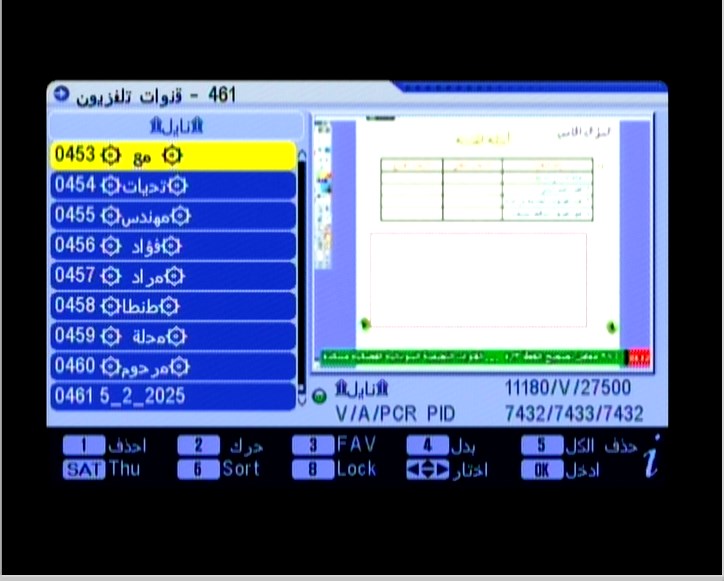The image size is (724, 581).
Task: Select channel 0456 in the list
Action: [x=172, y=246]
